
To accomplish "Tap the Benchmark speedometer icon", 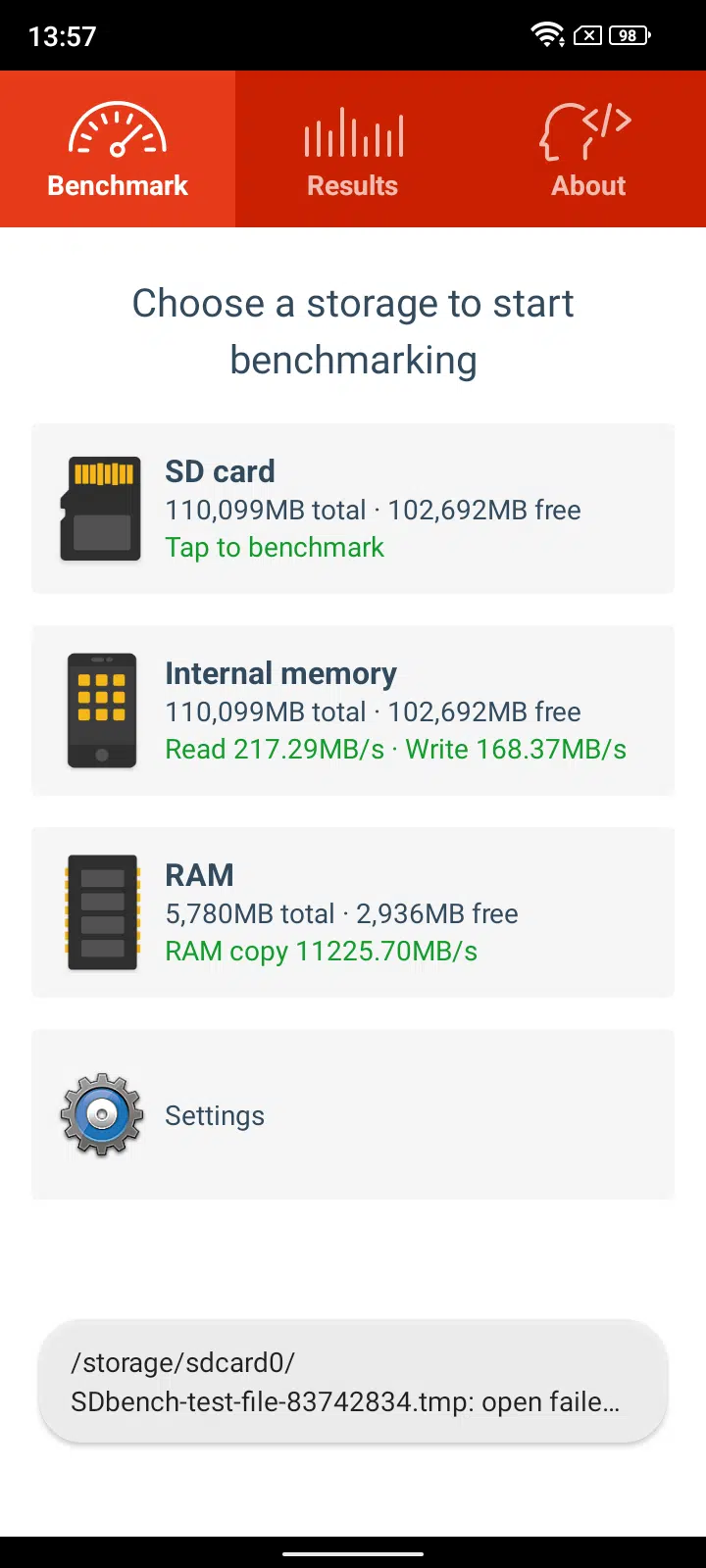I will pos(118,131).
